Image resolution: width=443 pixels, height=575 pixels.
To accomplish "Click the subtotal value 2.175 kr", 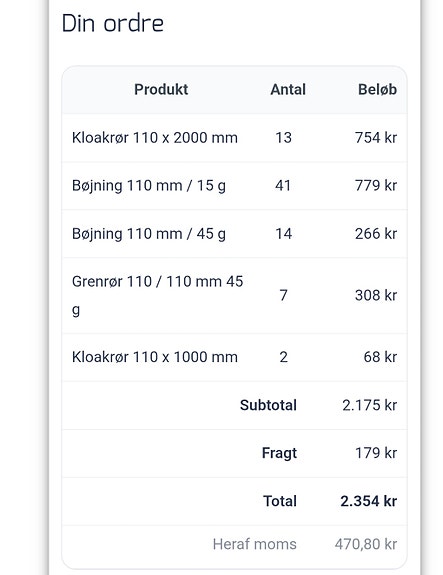I will tap(370, 405).
